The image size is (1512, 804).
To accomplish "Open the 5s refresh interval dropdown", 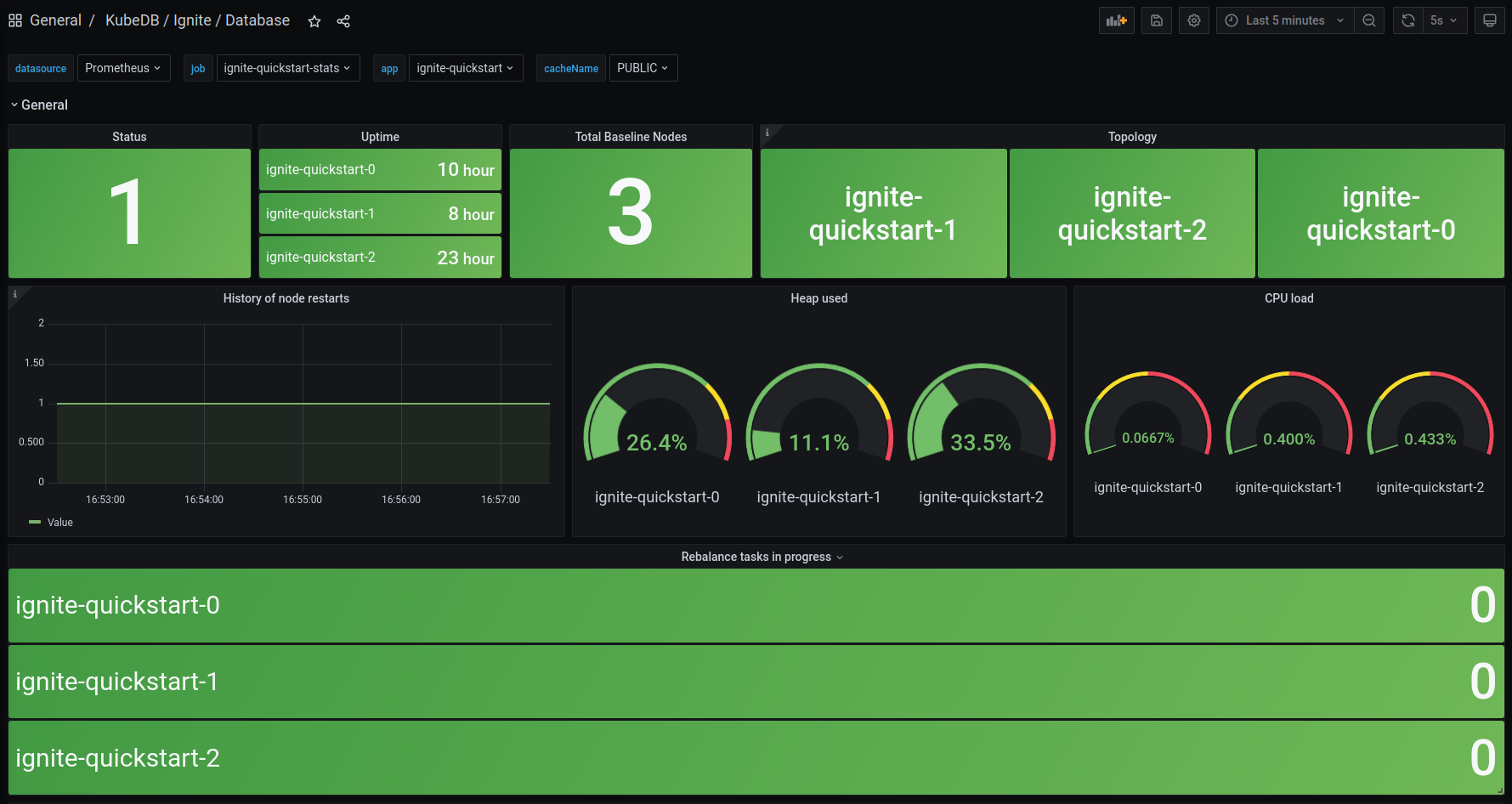I will [1445, 20].
